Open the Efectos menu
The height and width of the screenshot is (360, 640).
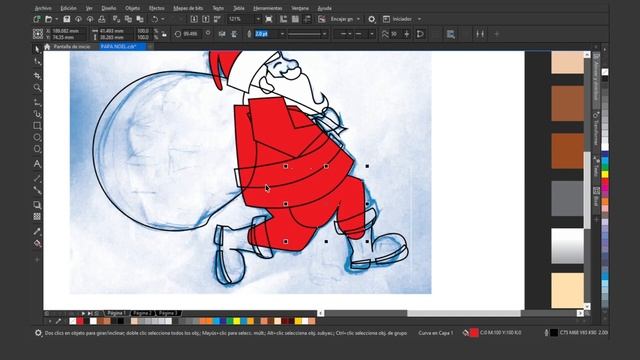point(156,8)
